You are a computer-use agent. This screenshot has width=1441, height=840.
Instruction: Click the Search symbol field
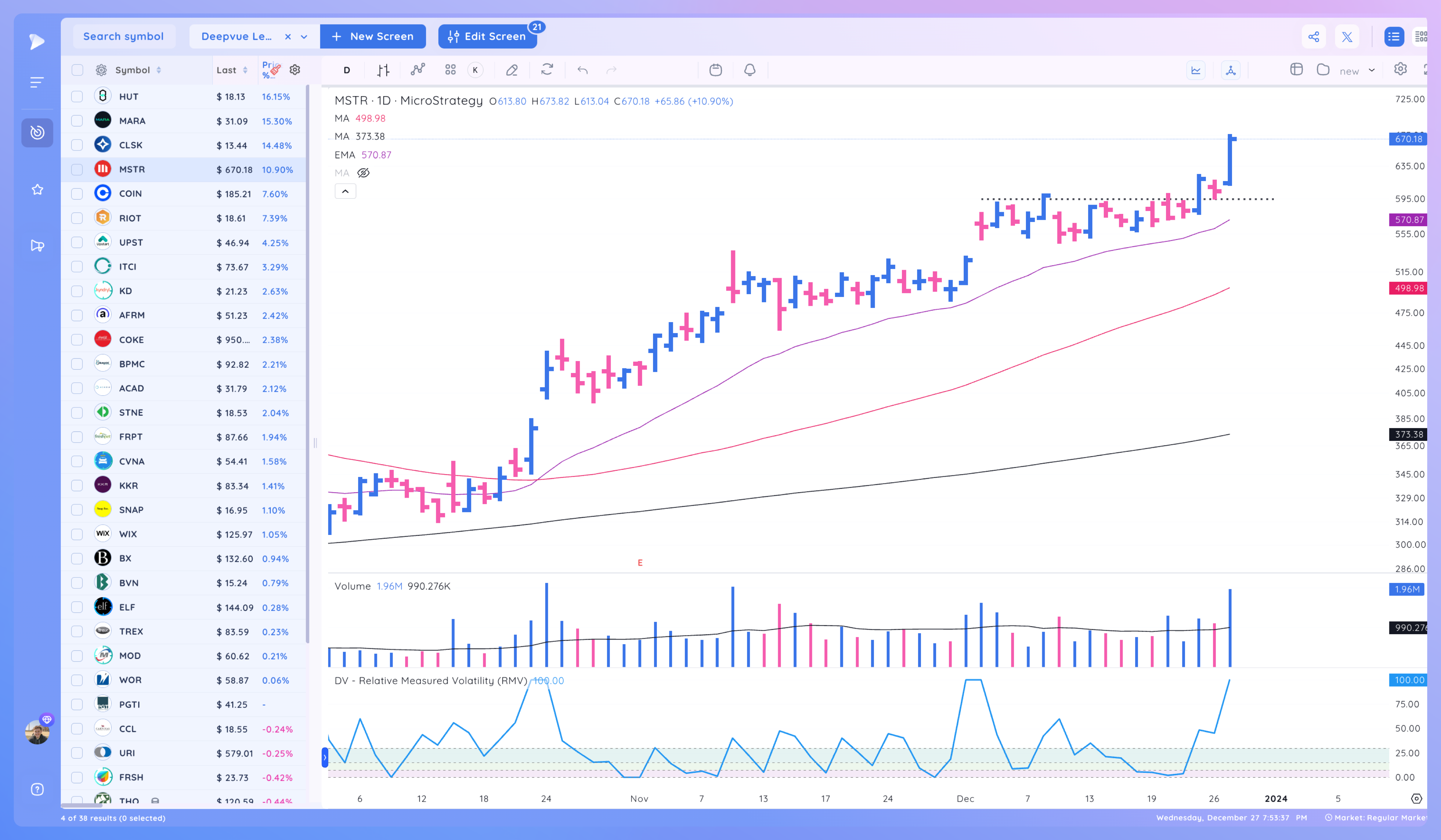tap(124, 37)
